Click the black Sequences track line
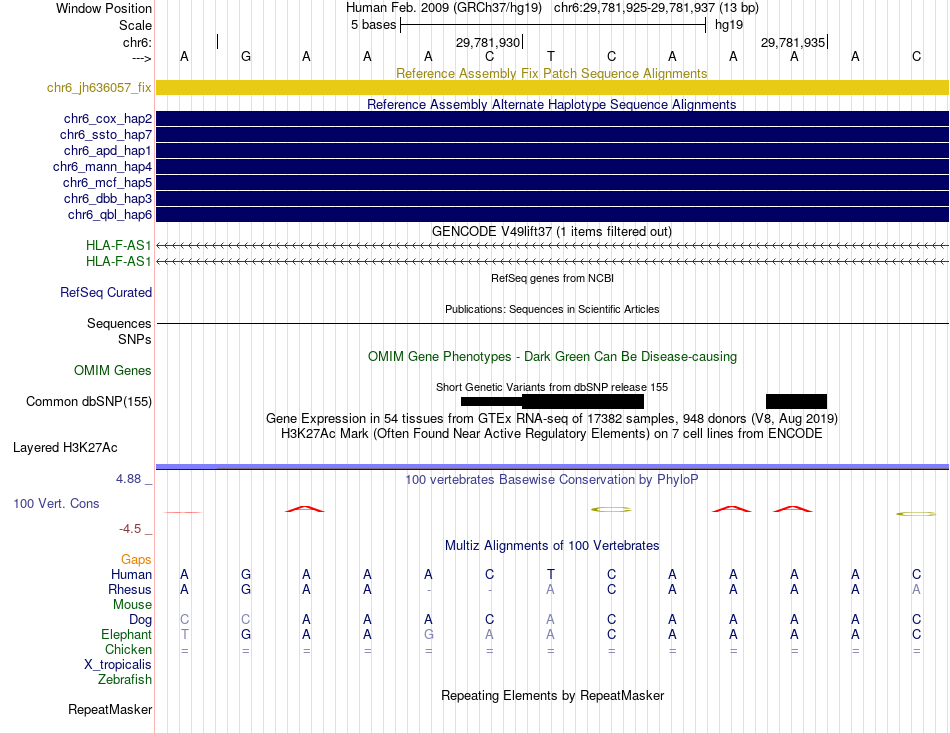Image resolution: width=950 pixels, height=733 pixels. pyautogui.click(x=552, y=323)
